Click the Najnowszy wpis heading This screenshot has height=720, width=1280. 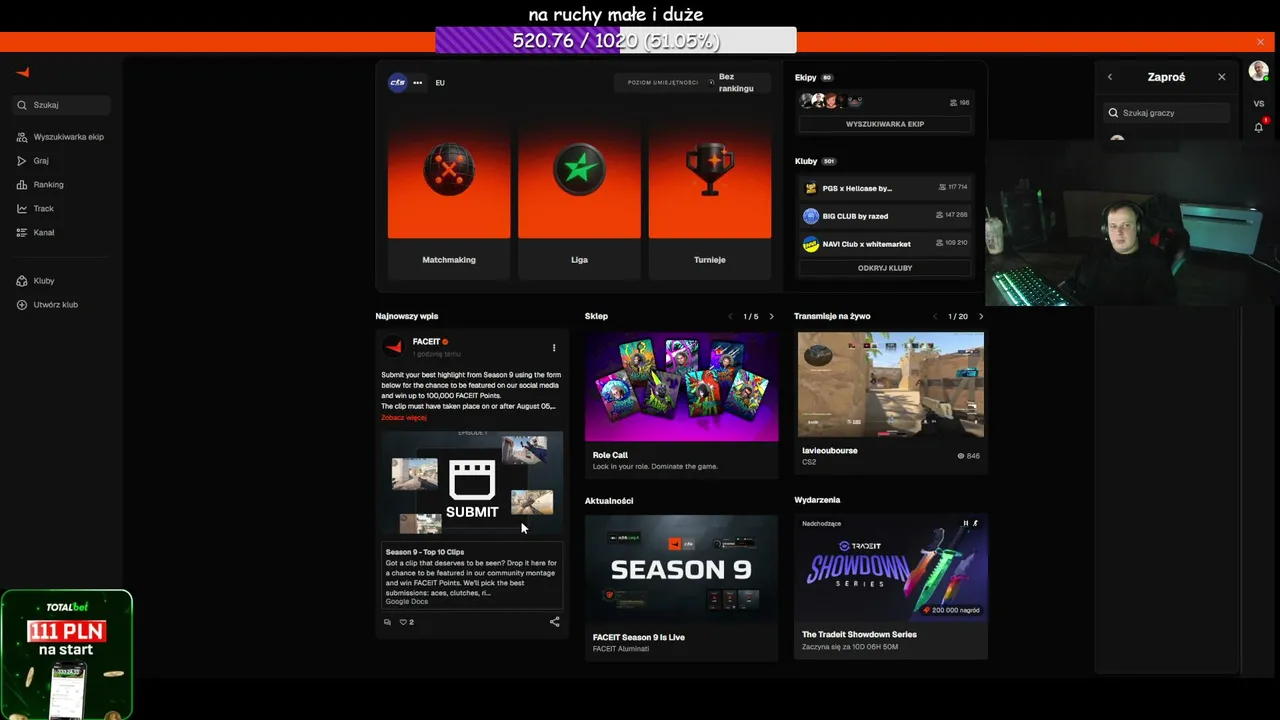pos(407,317)
